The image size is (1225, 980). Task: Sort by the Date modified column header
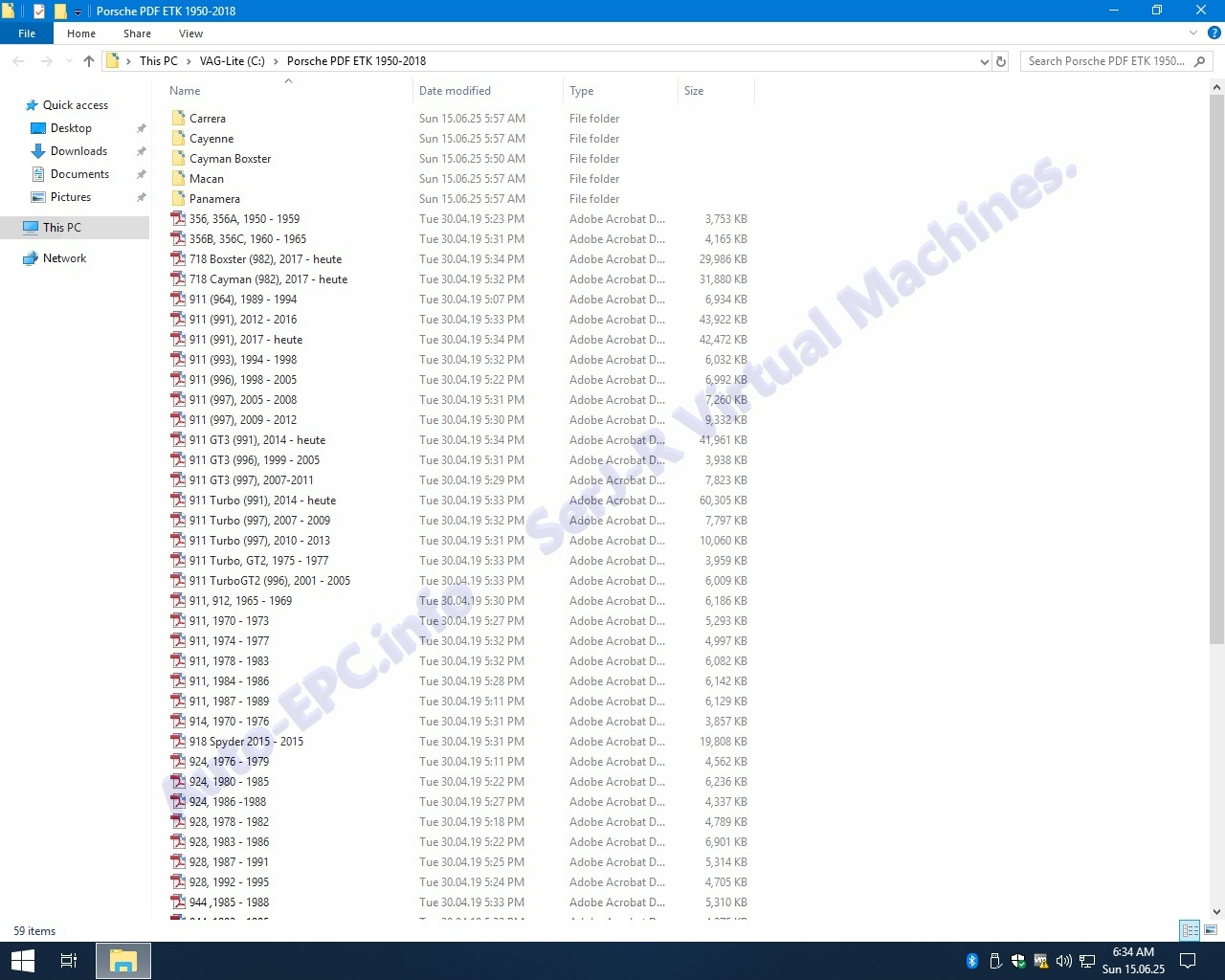click(x=455, y=91)
